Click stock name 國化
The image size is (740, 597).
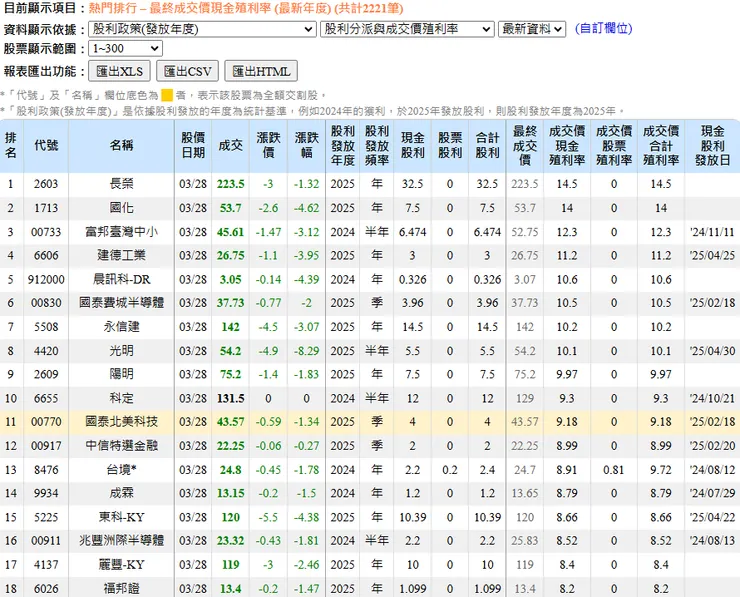pos(121,208)
